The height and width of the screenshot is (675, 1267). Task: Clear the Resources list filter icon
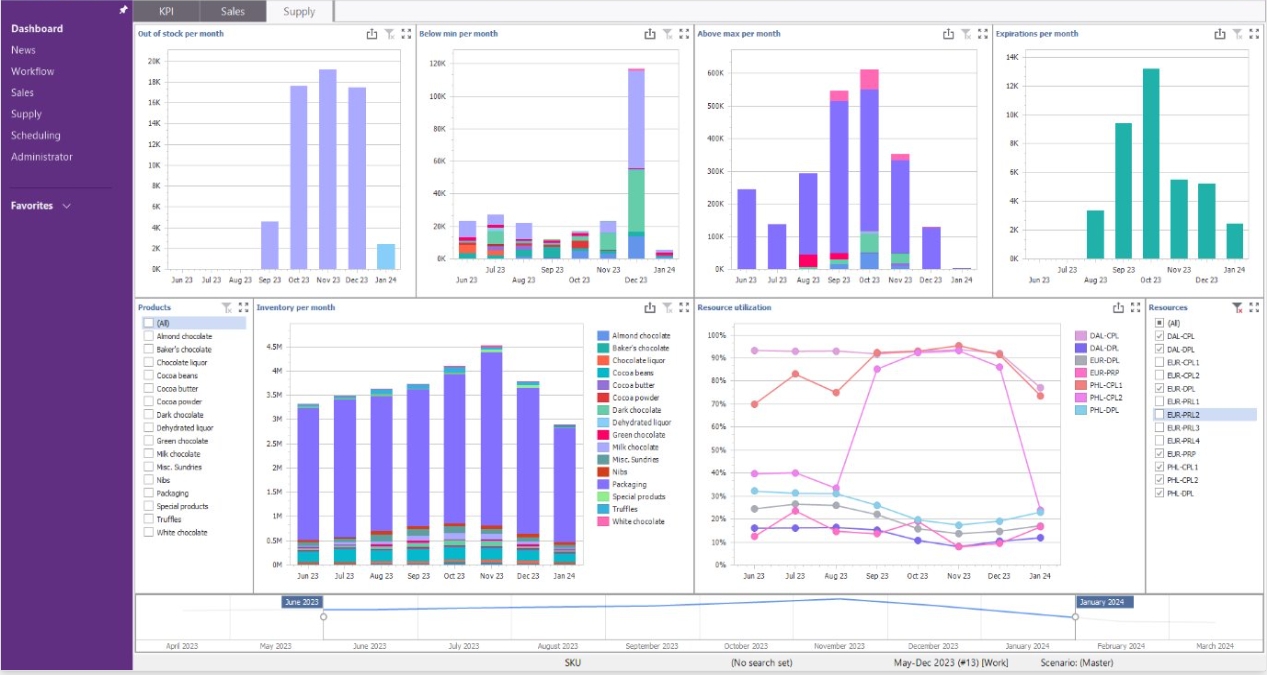pyautogui.click(x=1237, y=308)
